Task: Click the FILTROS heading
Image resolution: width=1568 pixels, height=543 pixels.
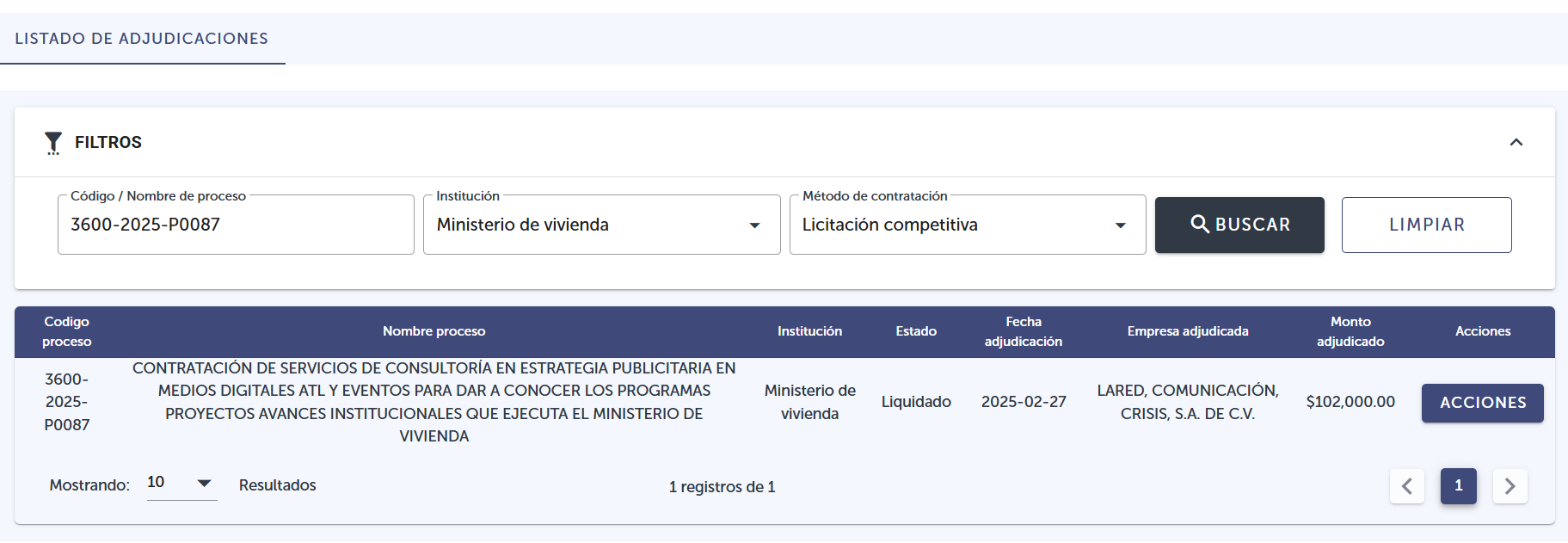Action: [108, 143]
